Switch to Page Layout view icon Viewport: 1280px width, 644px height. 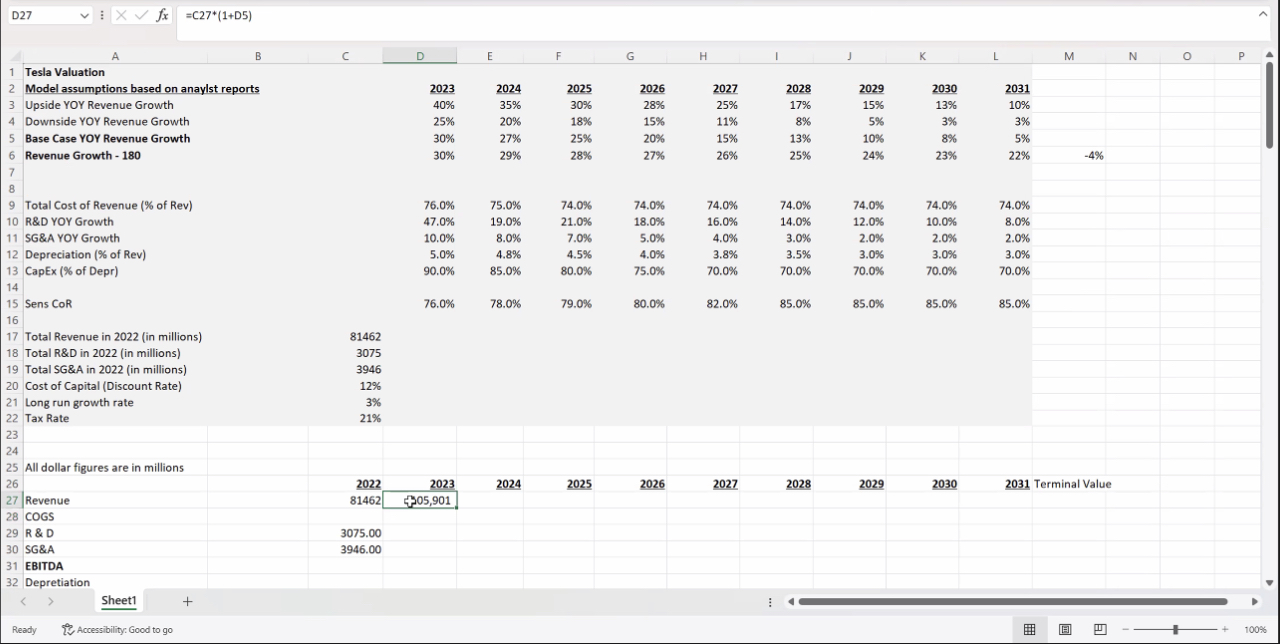(1064, 630)
